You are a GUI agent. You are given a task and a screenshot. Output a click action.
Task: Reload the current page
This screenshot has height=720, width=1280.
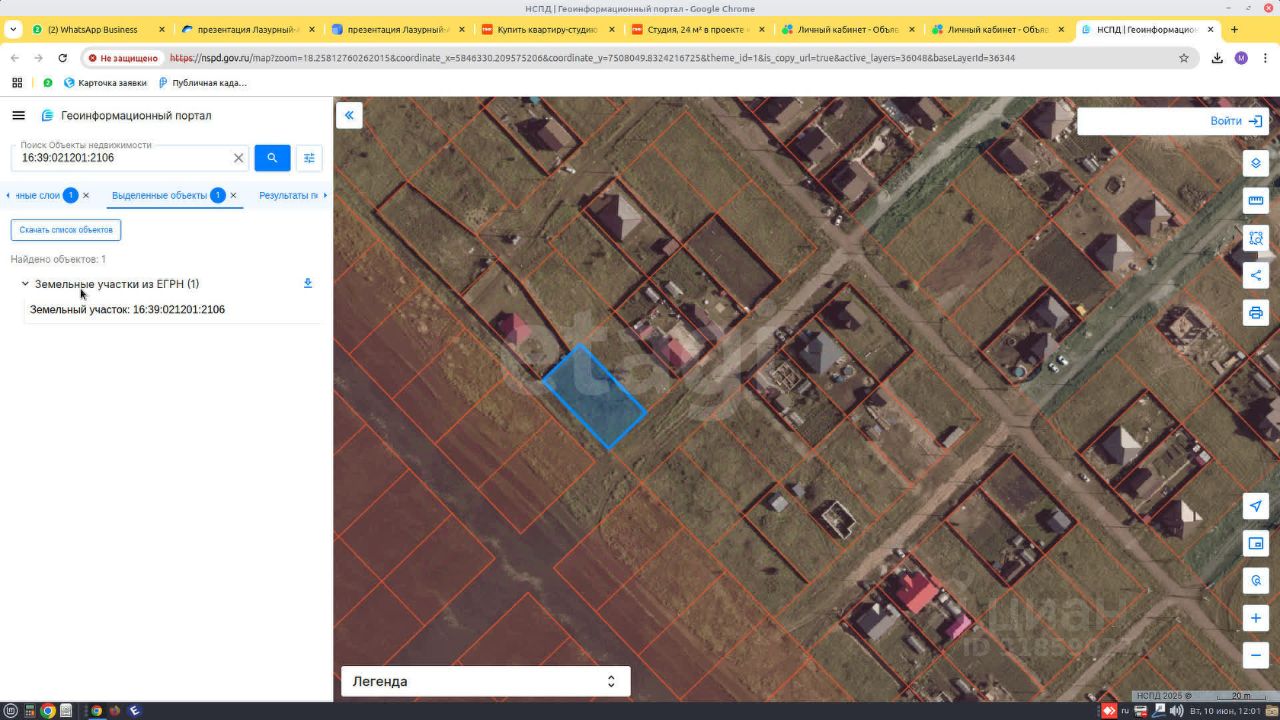[x=62, y=58]
